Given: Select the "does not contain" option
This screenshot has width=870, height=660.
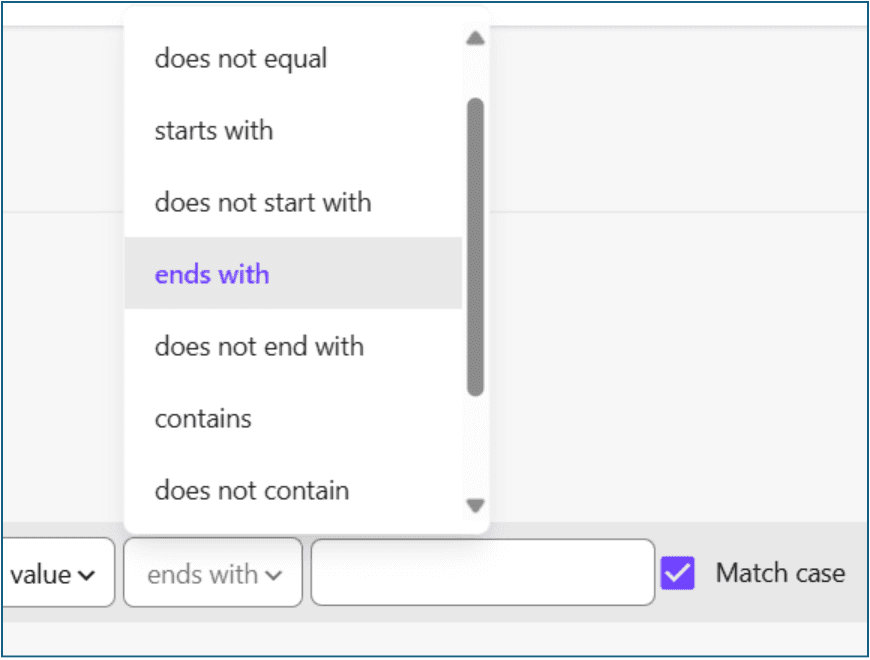Looking at the screenshot, I should tap(252, 491).
